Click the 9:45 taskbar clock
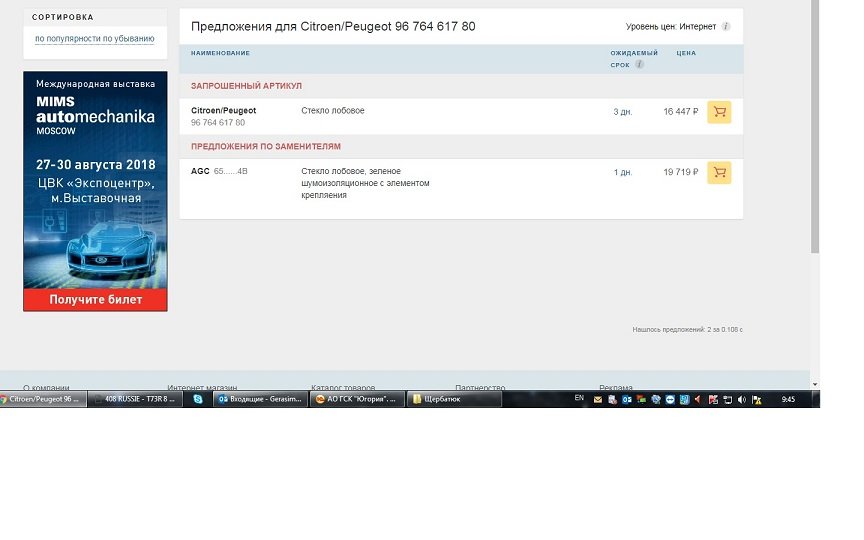 coord(788,399)
